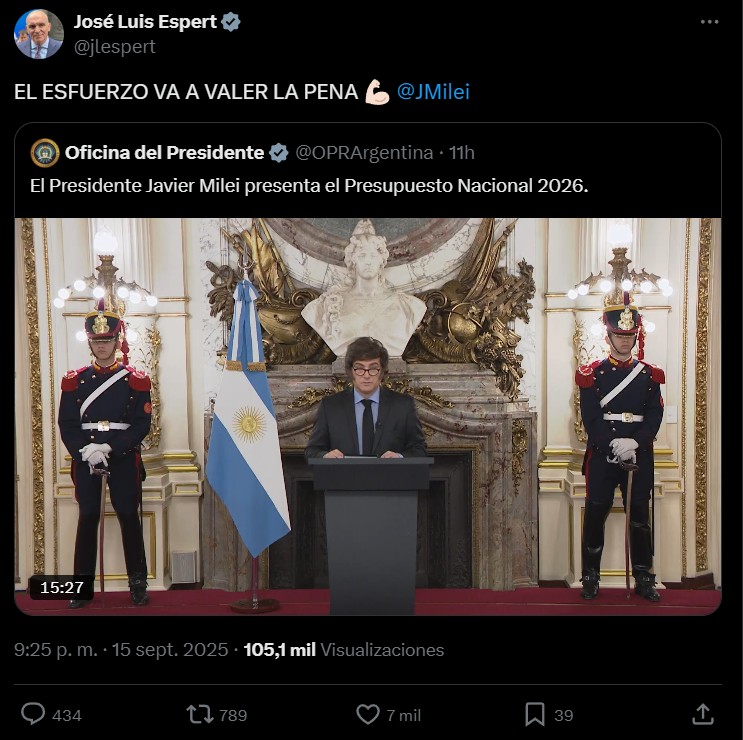Open the quoted post text about Presupuesto 2026
743x740 pixels.
pyautogui.click(x=309, y=186)
